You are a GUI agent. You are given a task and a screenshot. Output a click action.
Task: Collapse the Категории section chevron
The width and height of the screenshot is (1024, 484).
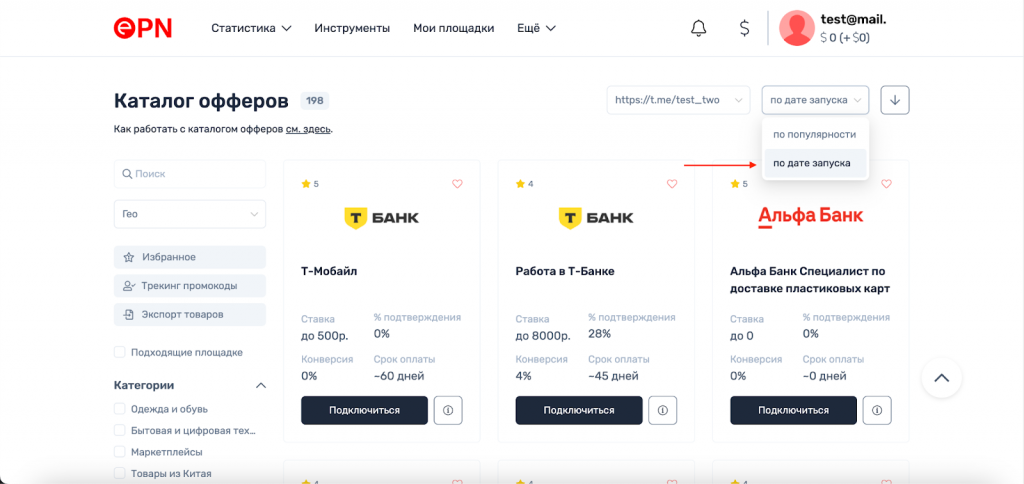point(261,385)
